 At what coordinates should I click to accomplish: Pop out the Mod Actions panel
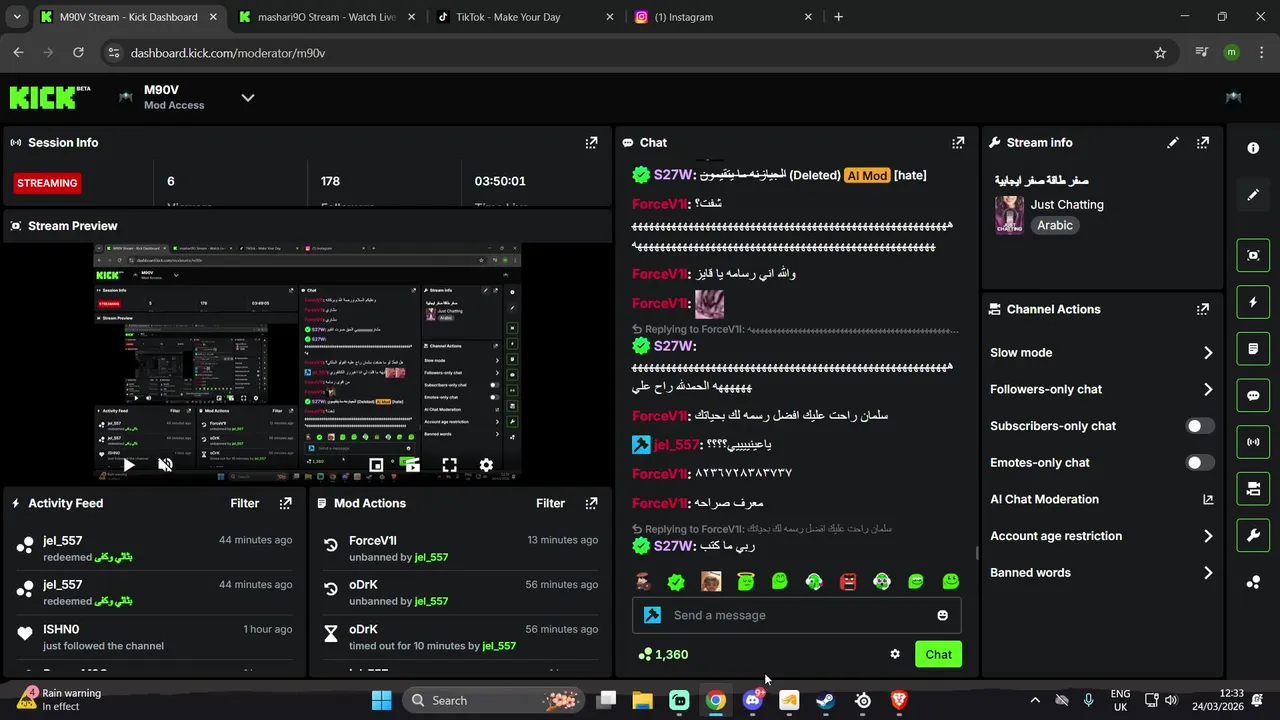tap(591, 503)
